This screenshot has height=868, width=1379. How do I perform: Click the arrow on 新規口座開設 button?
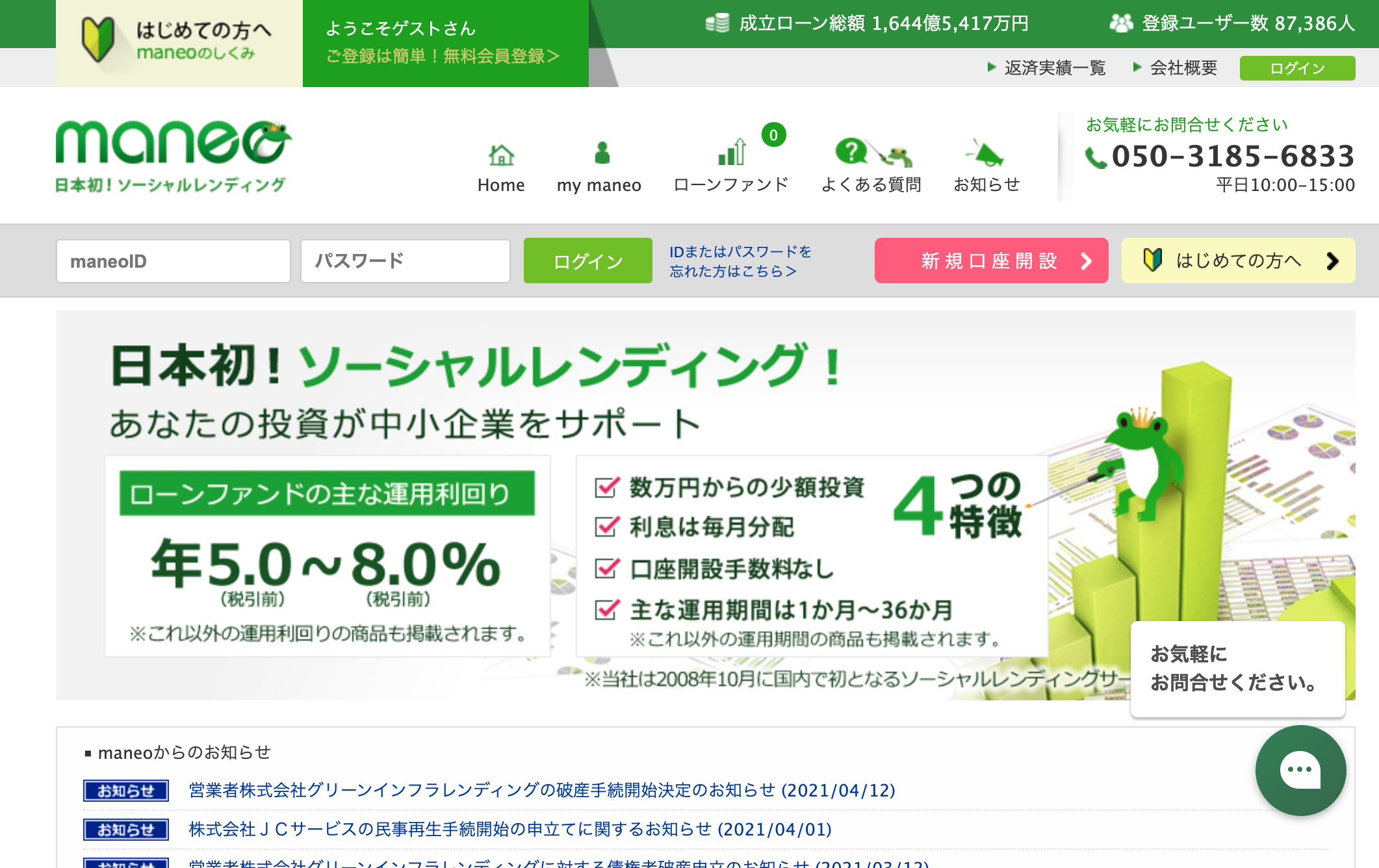[x=1086, y=261]
